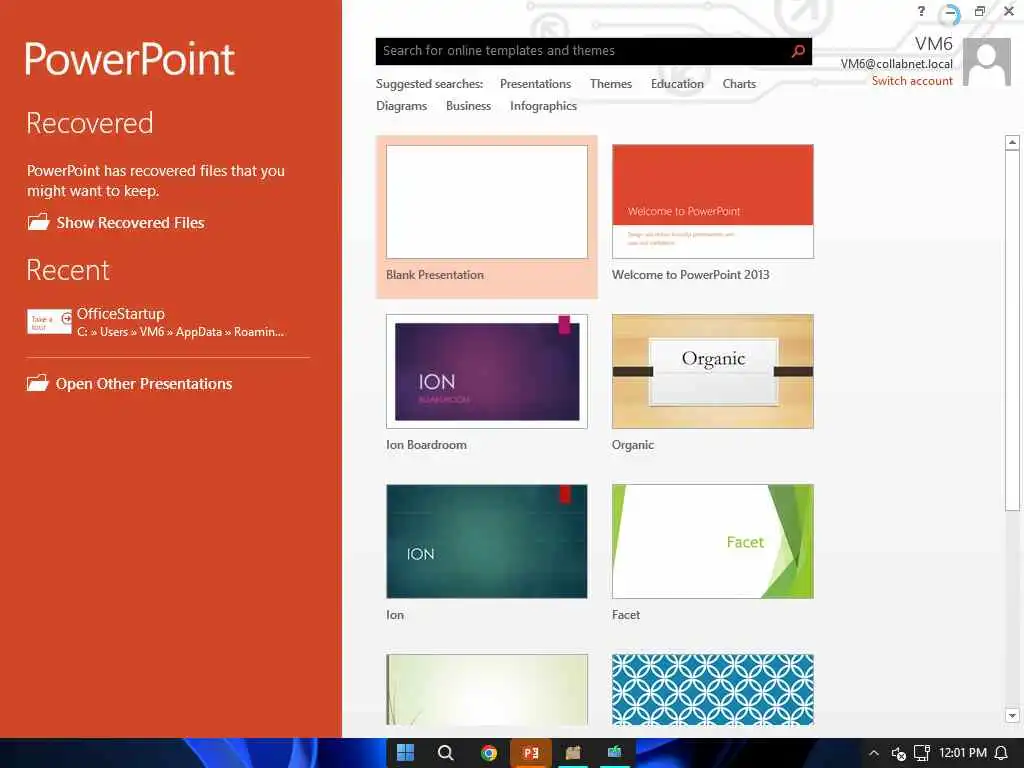Open the Windows Start button
The height and width of the screenshot is (768, 1024).
[x=405, y=752]
